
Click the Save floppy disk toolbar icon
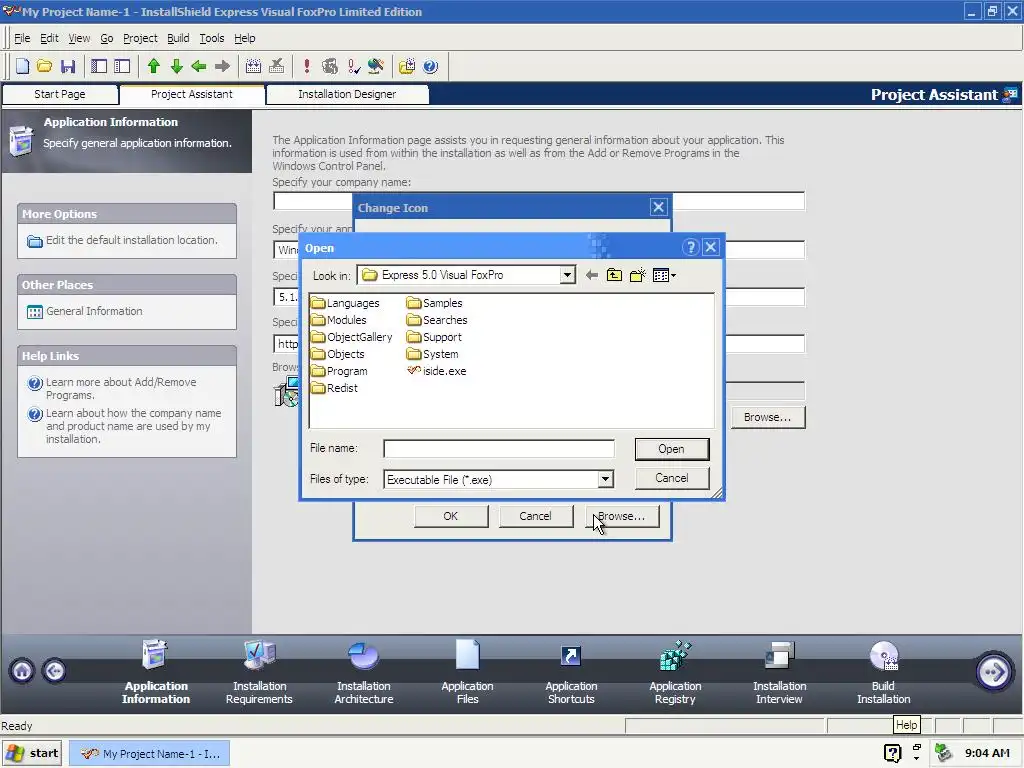pyautogui.click(x=68, y=66)
